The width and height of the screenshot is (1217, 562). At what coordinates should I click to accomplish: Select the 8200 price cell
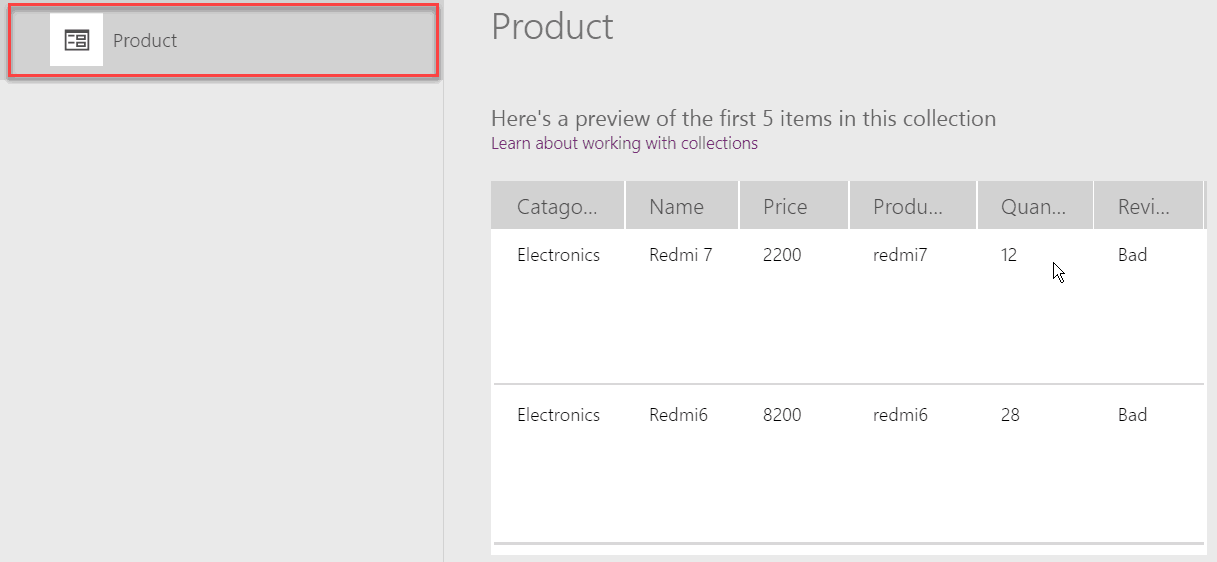pos(782,415)
